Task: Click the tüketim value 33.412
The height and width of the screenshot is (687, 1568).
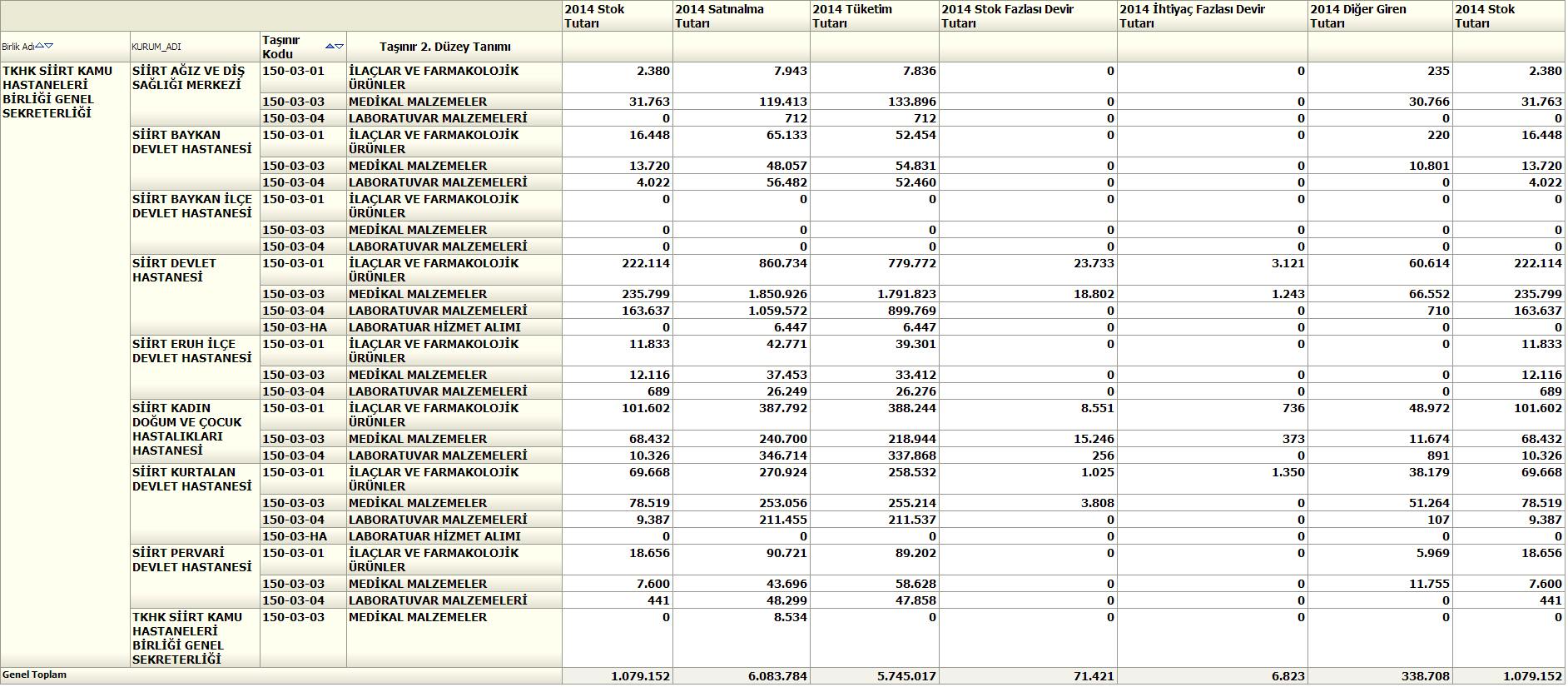Action: [915, 375]
